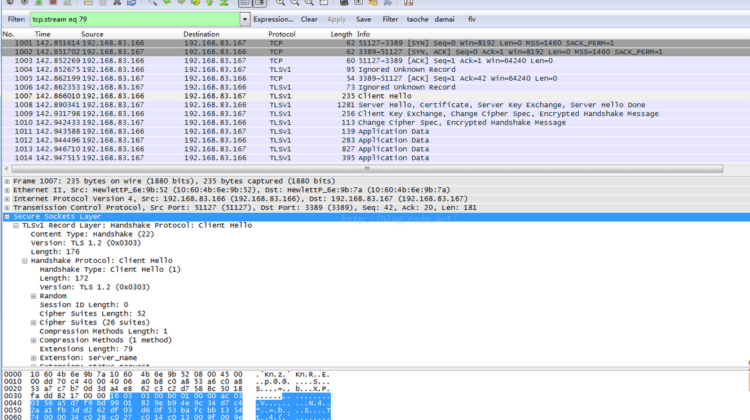
Task: Click hex dump row at offset 0000
Action: 166,375
